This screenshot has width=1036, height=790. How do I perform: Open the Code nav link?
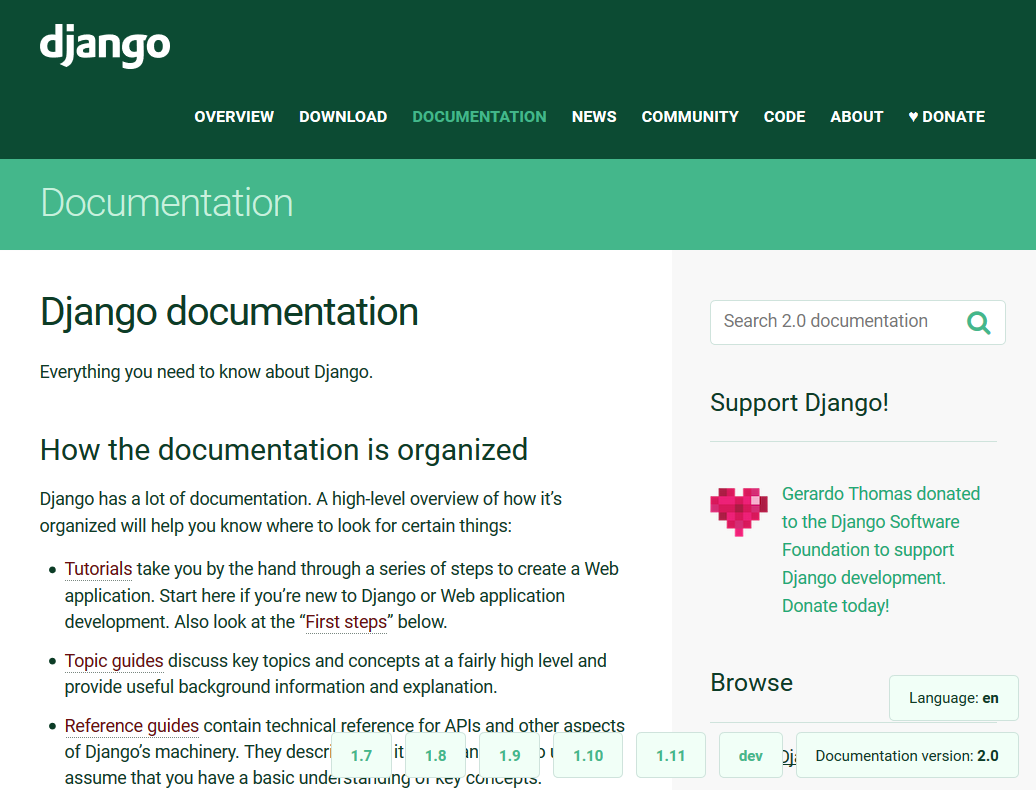coord(784,117)
